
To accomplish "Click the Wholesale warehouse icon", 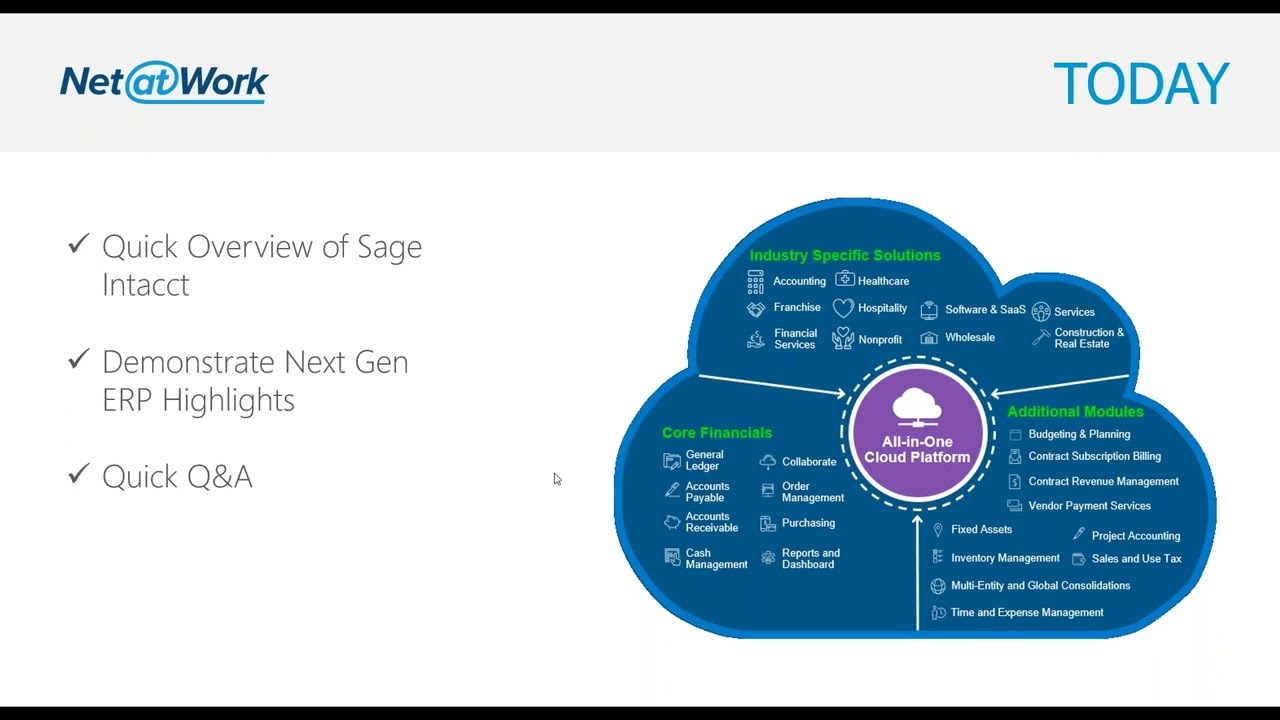I will tap(929, 338).
